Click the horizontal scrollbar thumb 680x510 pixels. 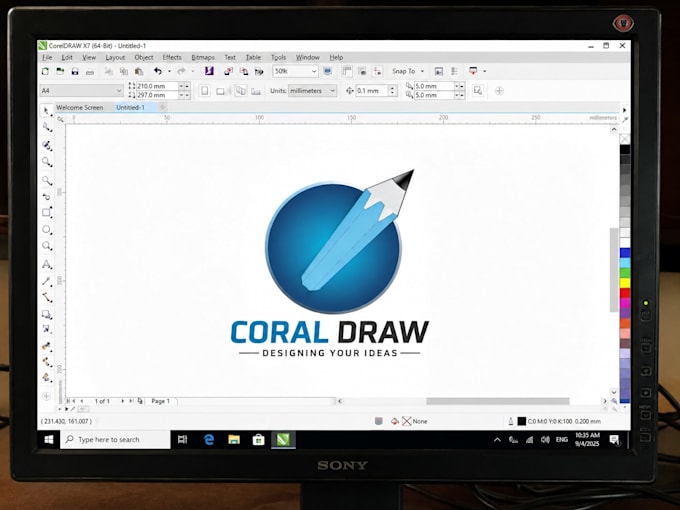(498, 401)
